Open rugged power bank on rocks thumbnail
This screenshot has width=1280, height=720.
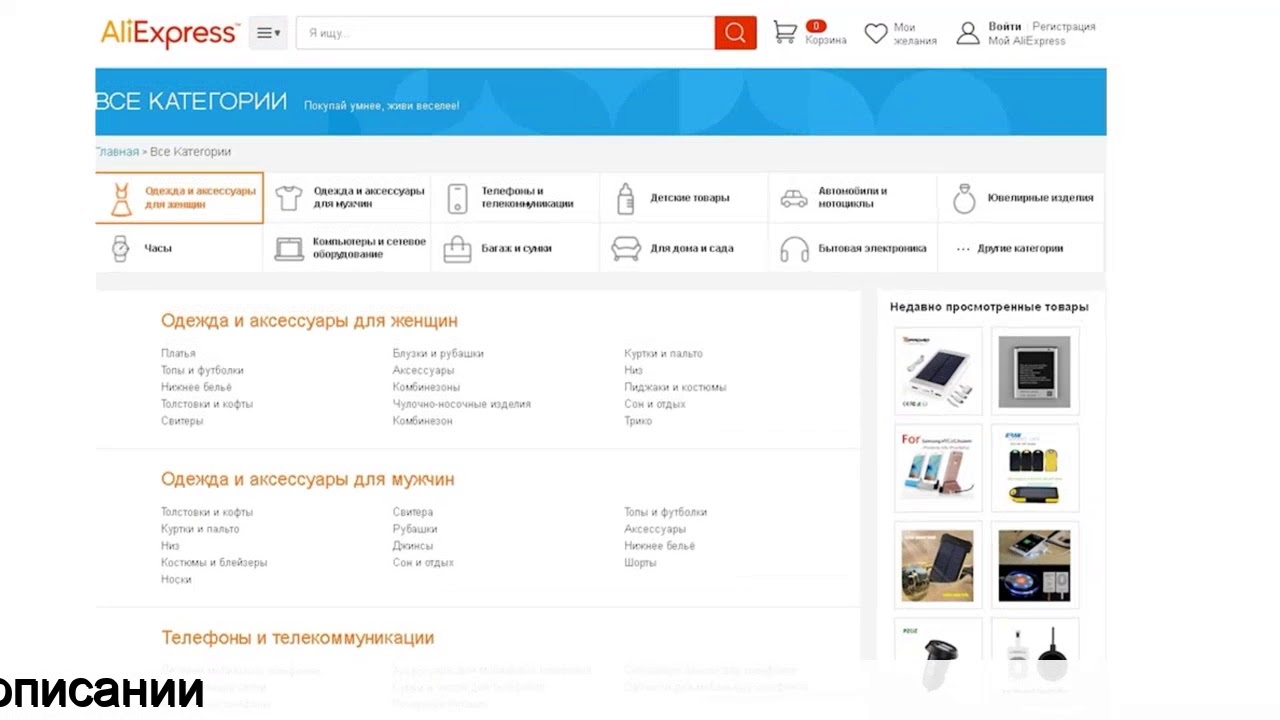click(x=938, y=564)
